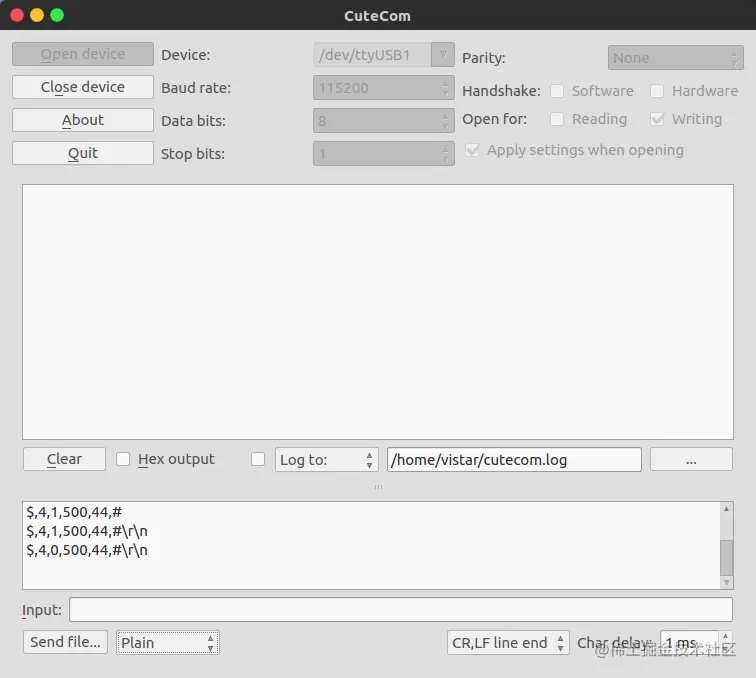Enable logging with the checkbox beside Log to

click(x=258, y=459)
